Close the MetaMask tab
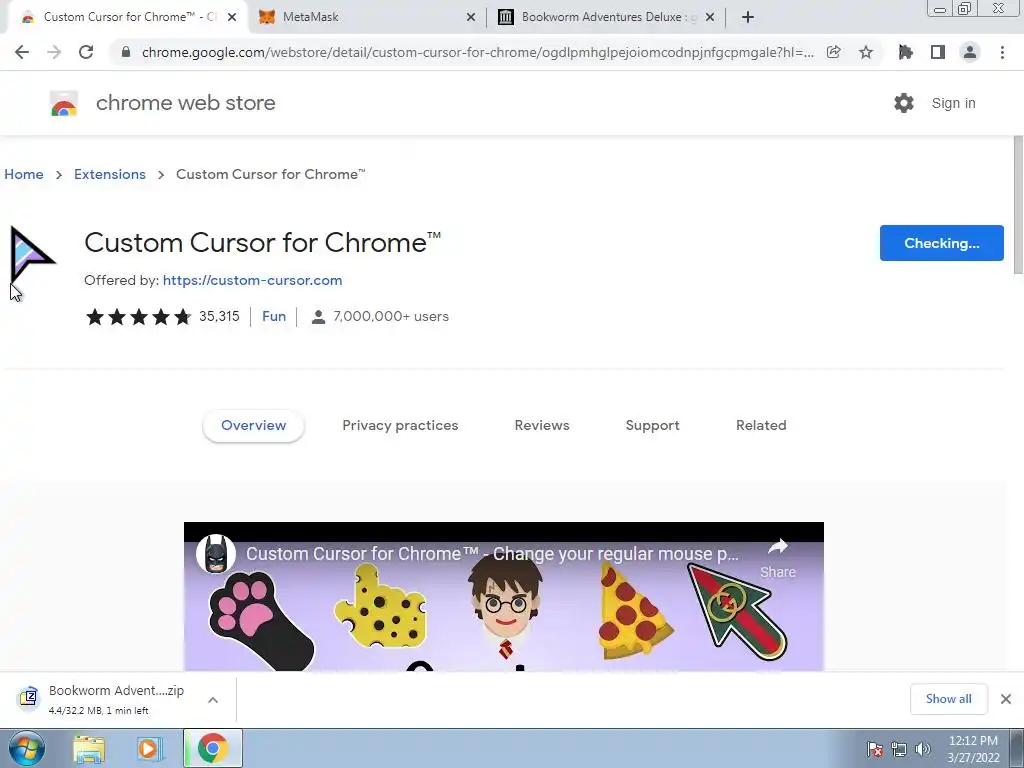This screenshot has height=768, width=1024. [x=471, y=17]
